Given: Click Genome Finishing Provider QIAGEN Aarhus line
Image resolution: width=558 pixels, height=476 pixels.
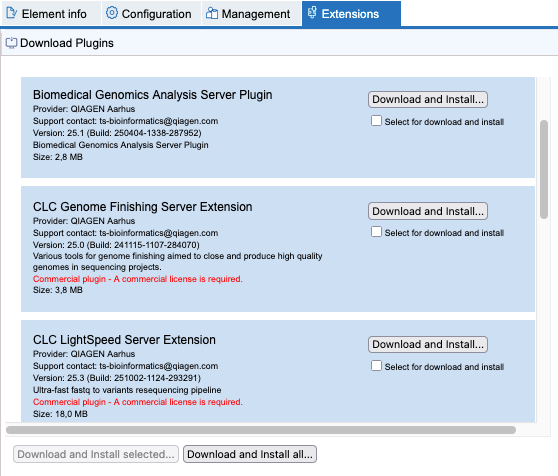Looking at the screenshot, I should pyautogui.click(x=84, y=221).
